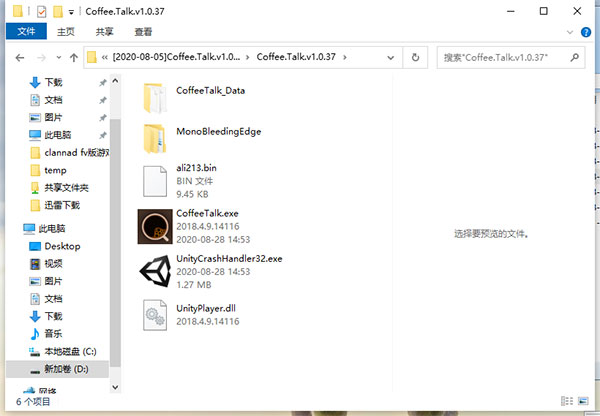Image resolution: width=600 pixels, height=416 pixels.
Task: Open the MonoBleedingEdge folder icon
Action: click(155, 139)
